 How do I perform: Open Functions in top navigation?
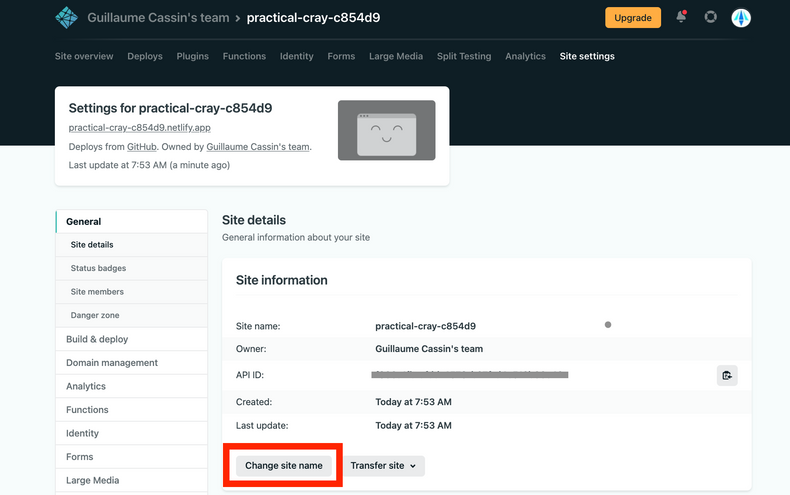244,56
